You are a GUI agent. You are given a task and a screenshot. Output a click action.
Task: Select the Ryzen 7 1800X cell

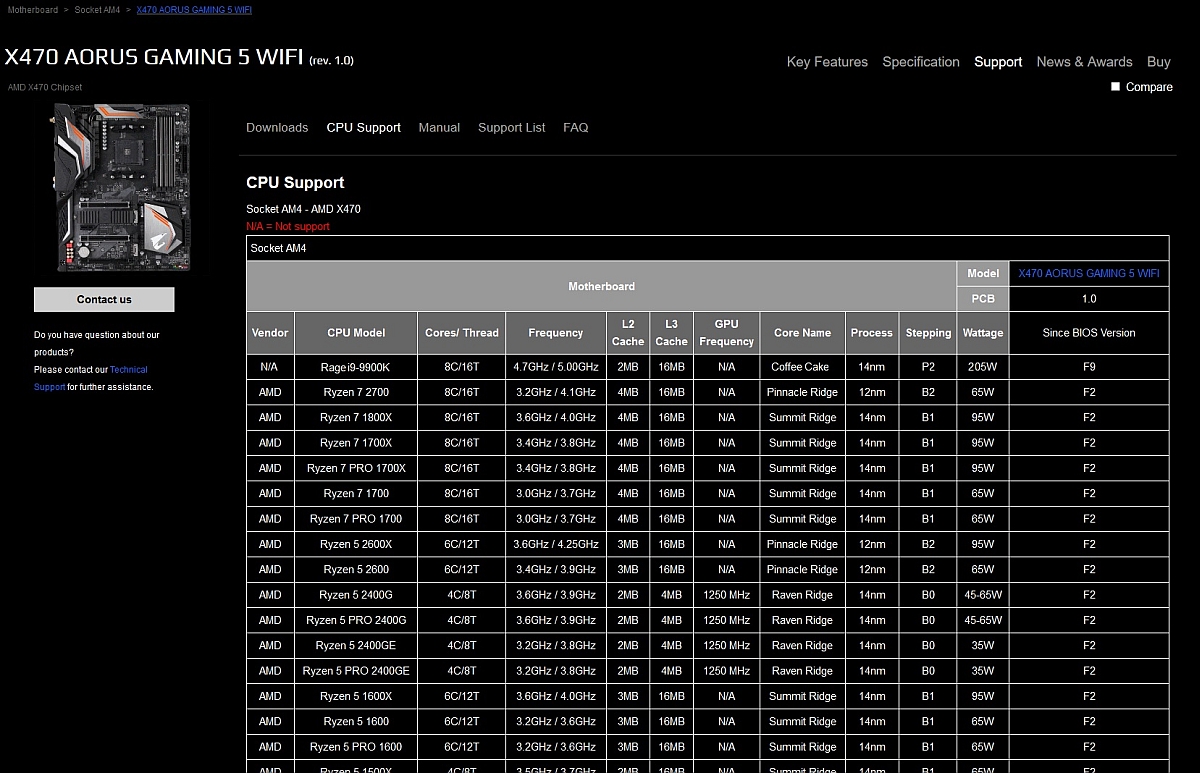pyautogui.click(x=356, y=418)
